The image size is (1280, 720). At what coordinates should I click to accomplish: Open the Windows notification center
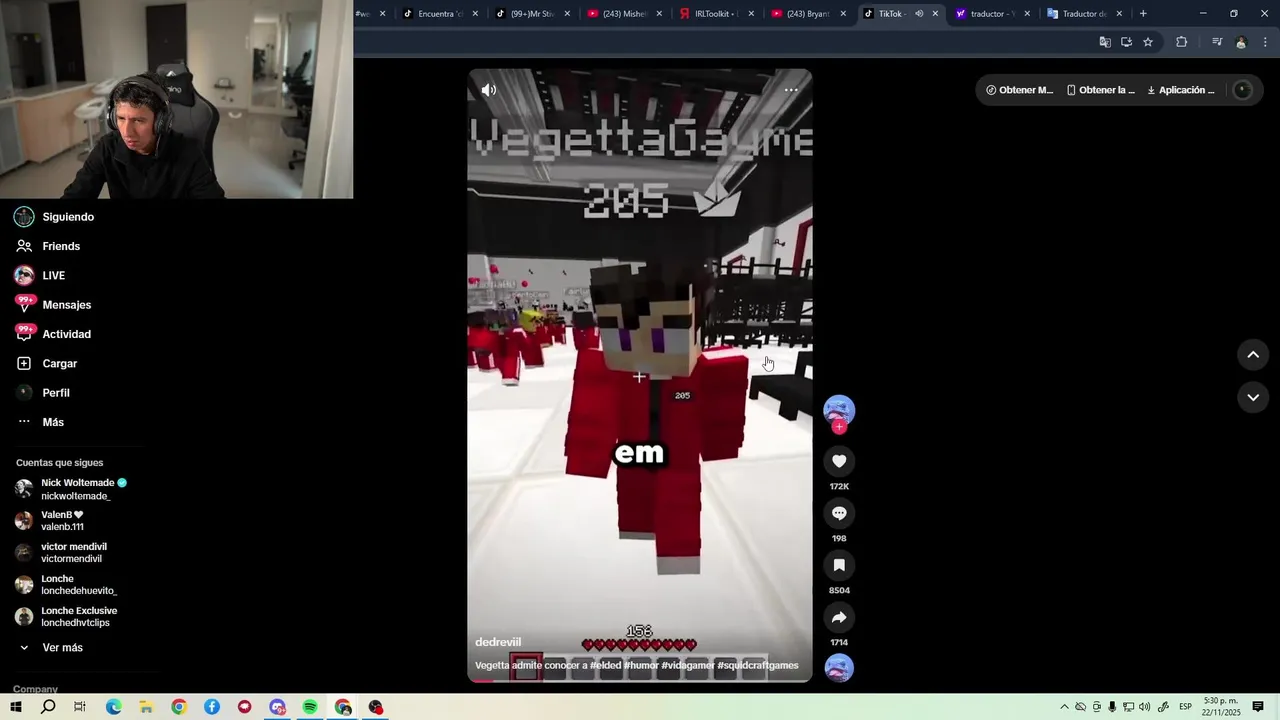click(x=1258, y=707)
